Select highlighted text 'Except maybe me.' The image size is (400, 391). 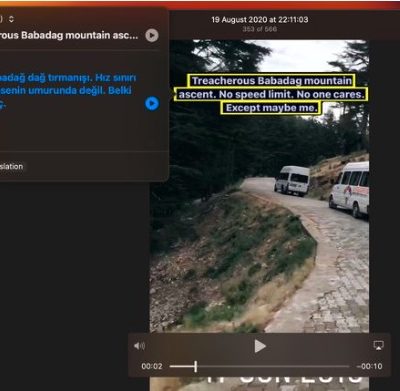pyautogui.click(x=271, y=108)
